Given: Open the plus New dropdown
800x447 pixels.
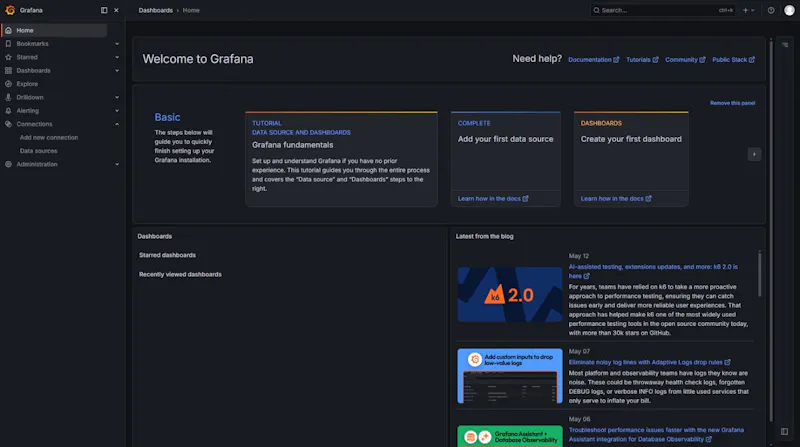Looking at the screenshot, I should (748, 10).
